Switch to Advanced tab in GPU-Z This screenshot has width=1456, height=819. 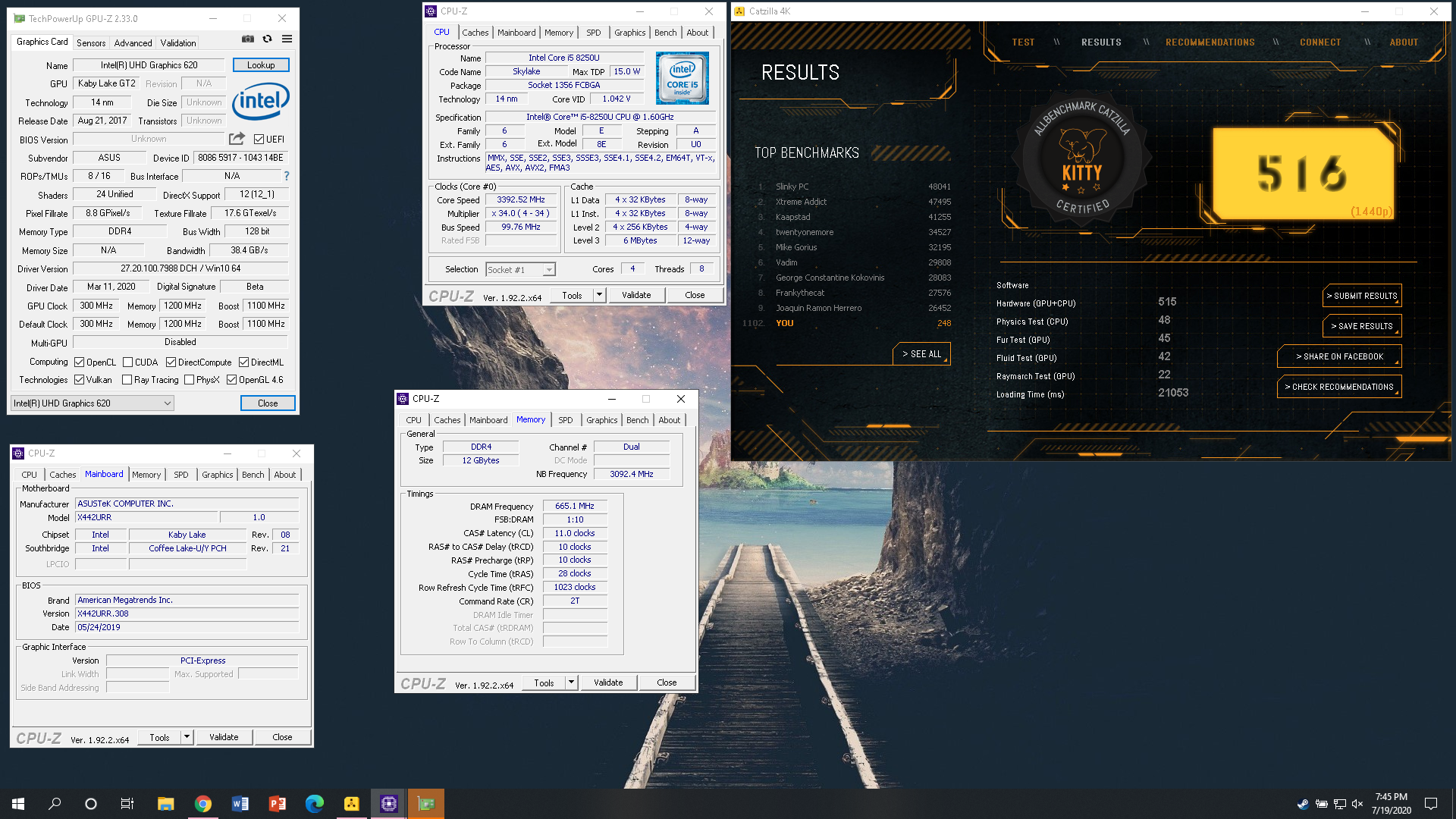click(x=133, y=43)
